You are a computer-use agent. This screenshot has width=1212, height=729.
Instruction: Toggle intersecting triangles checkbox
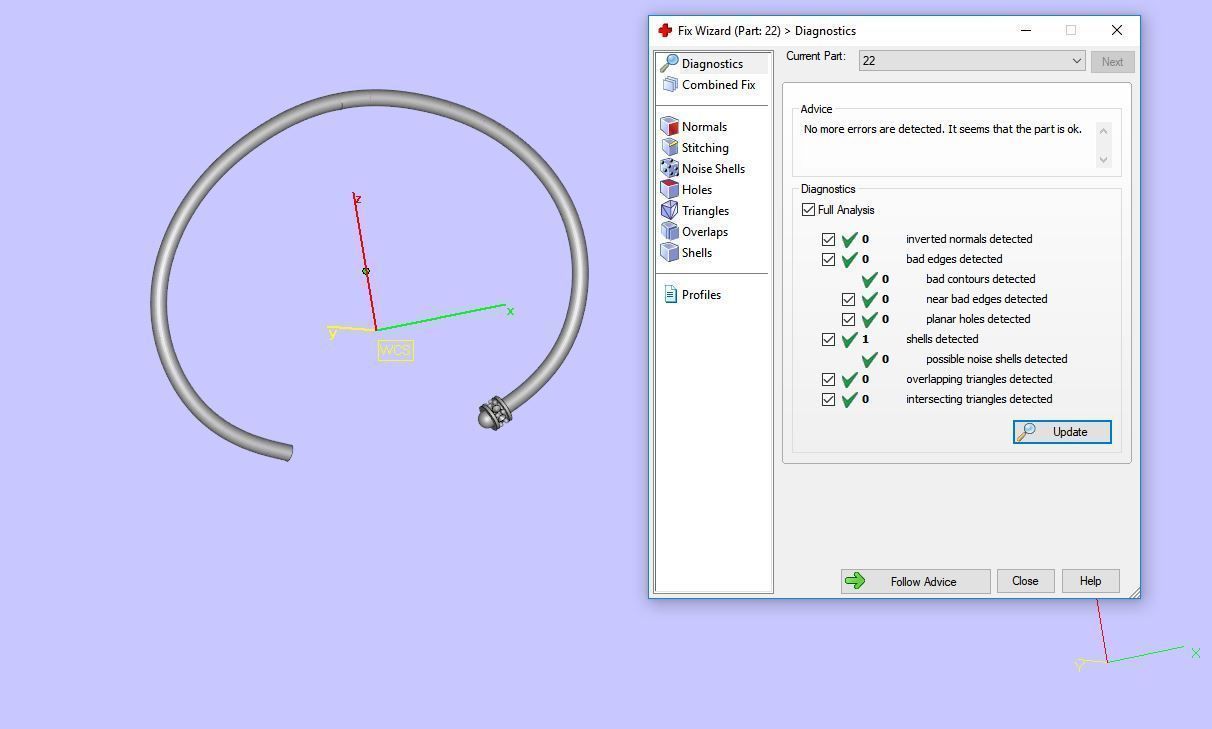point(829,400)
